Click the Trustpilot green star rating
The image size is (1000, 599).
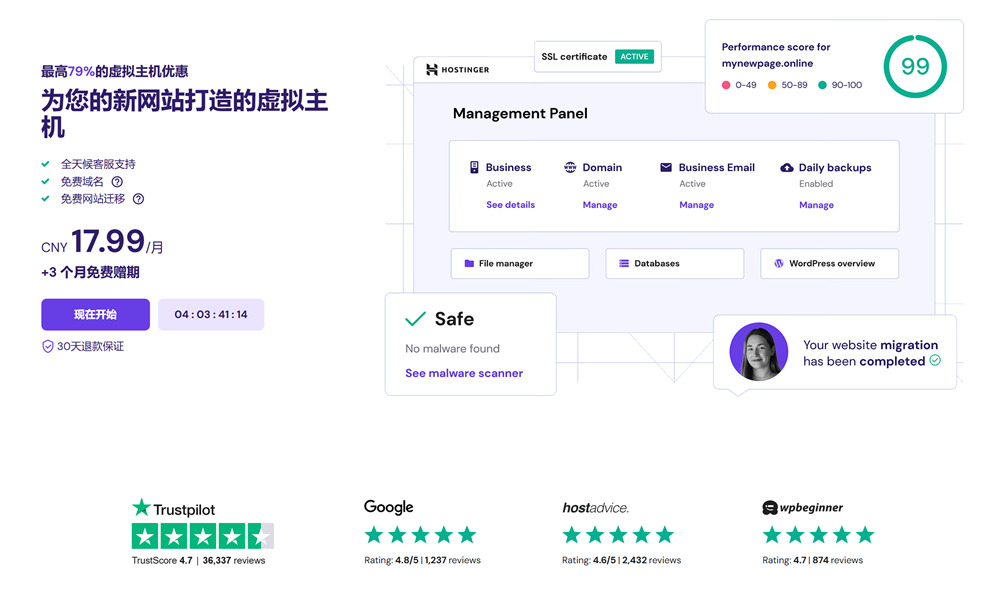tap(203, 536)
